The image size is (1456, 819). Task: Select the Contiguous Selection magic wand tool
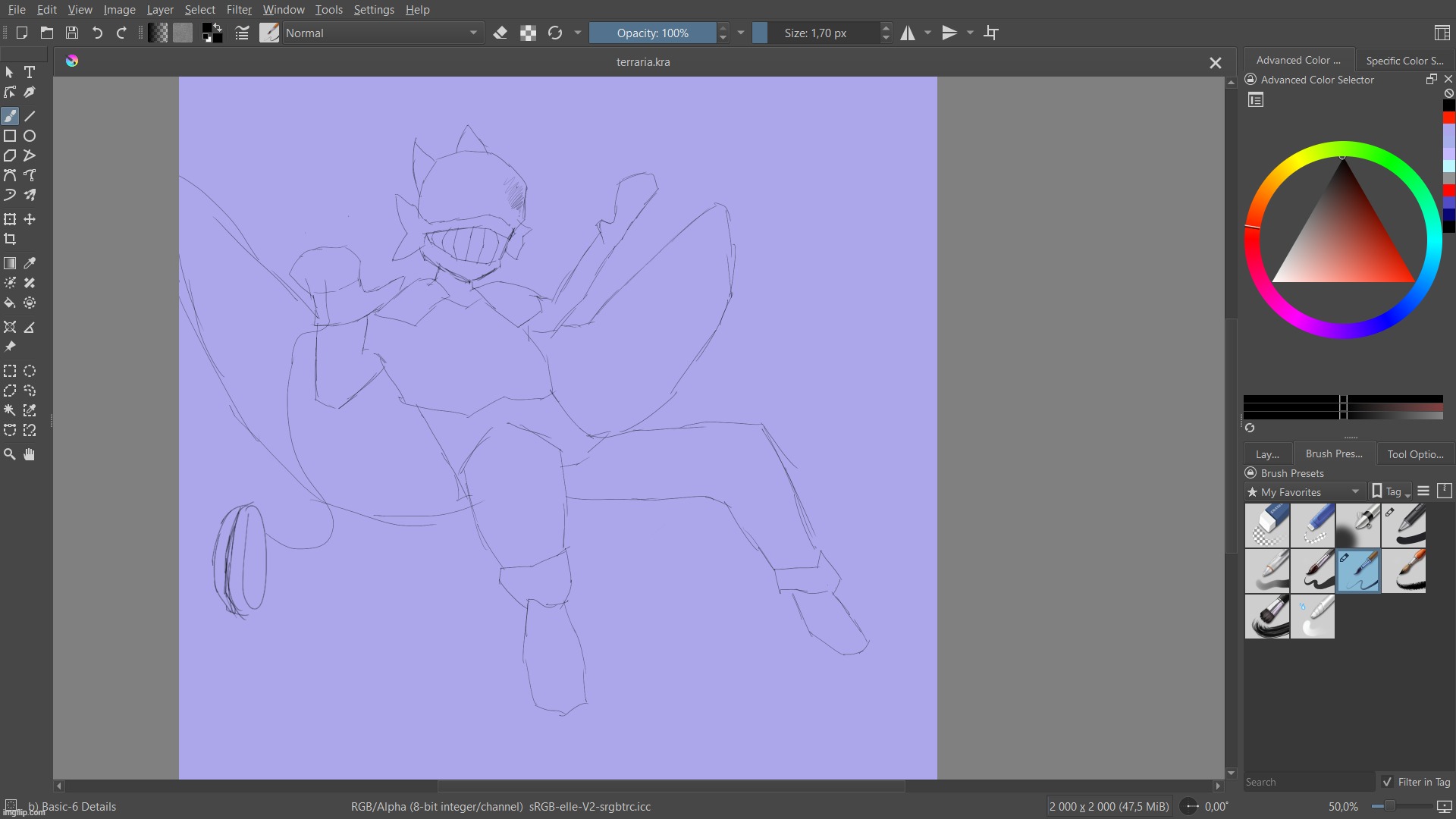pos(10,410)
